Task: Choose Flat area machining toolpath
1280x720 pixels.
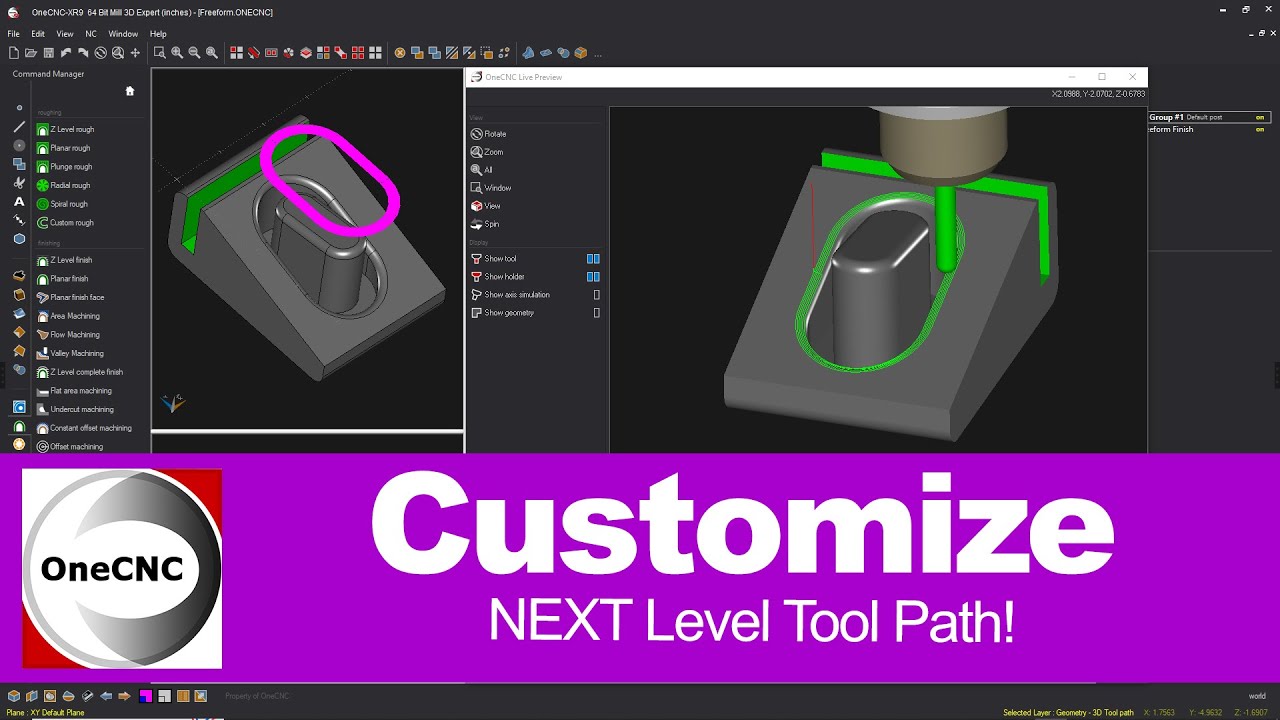Action: coord(75,391)
